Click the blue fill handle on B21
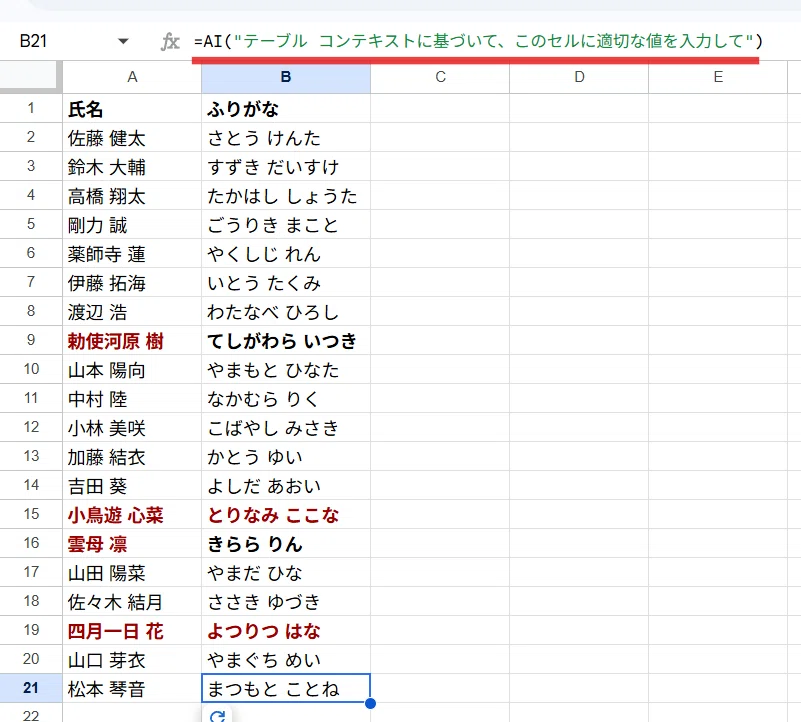 click(370, 704)
